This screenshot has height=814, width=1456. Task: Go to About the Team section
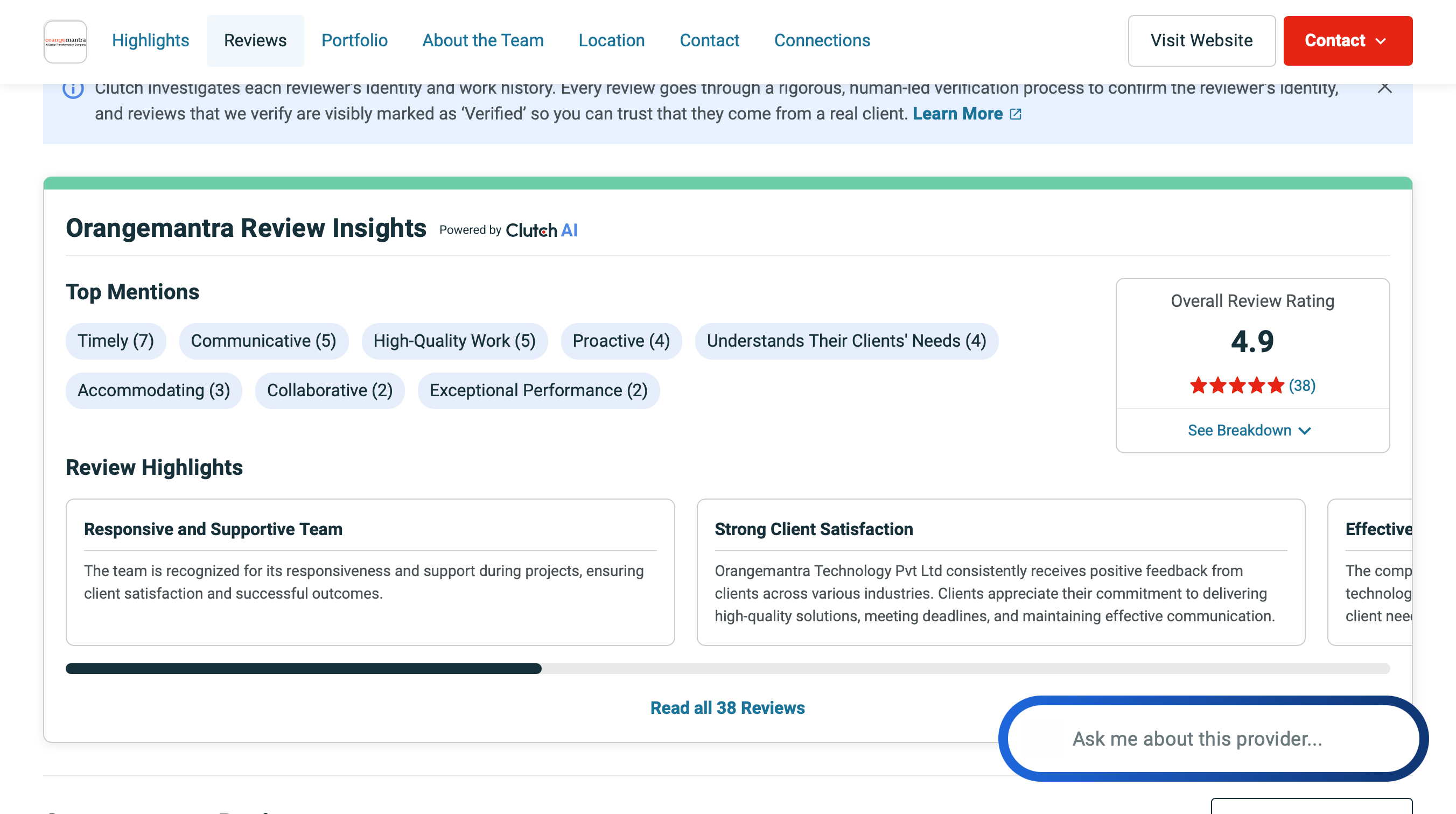(x=482, y=41)
